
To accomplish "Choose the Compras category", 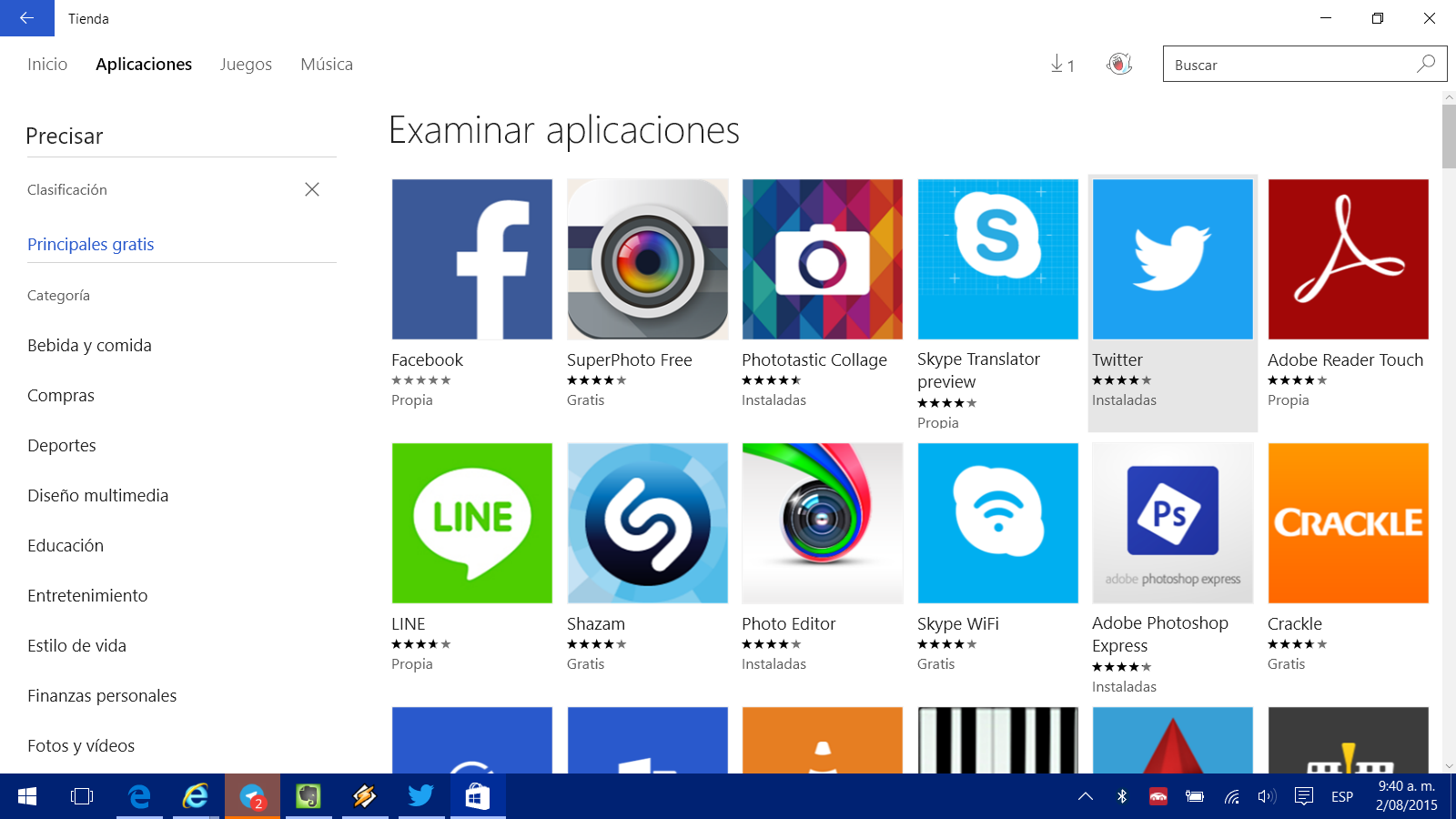I will [61, 396].
